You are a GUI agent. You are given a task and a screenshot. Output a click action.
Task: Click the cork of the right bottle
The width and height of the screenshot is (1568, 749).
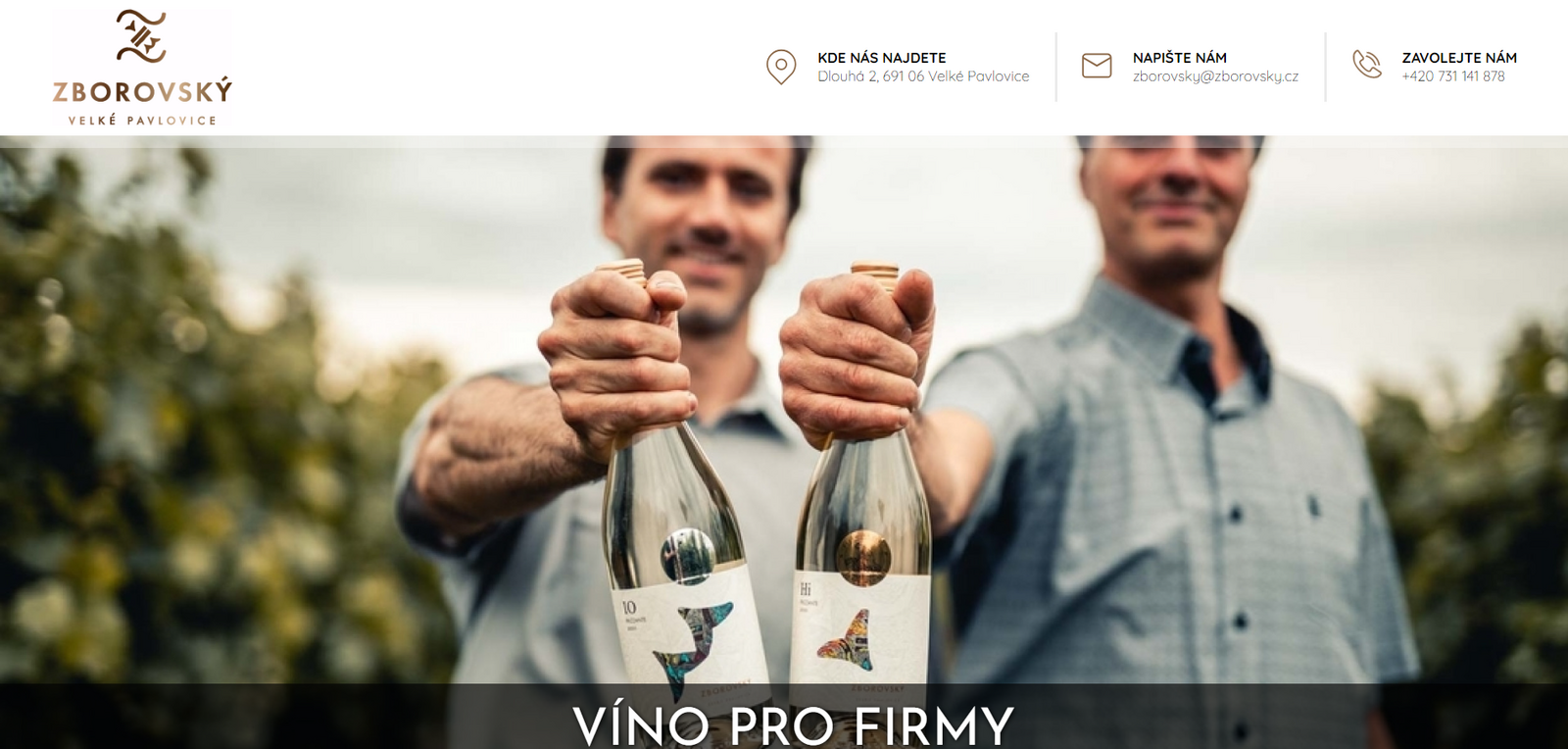coord(875,273)
